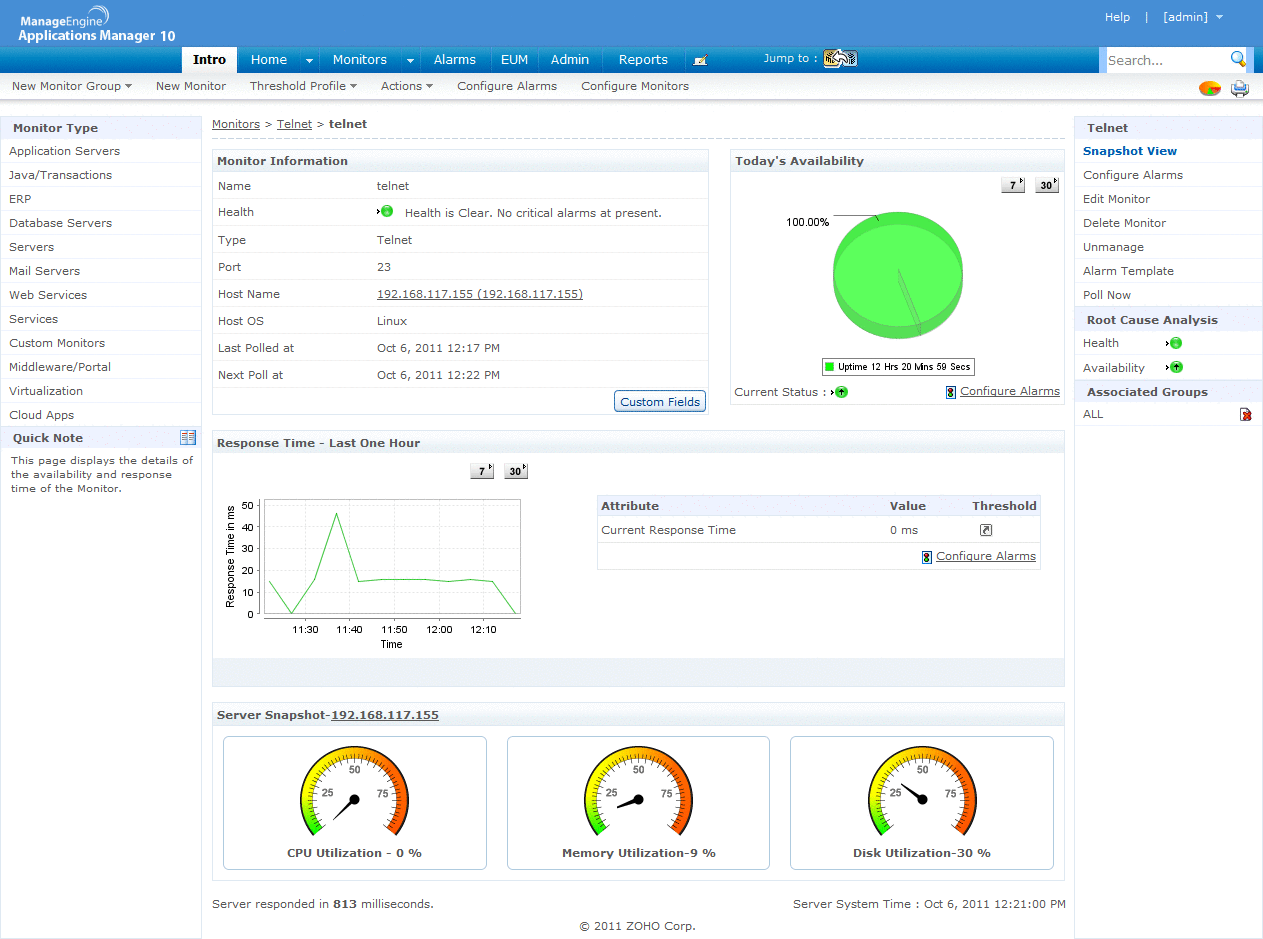Click the ALL associated groups alarm icon
Screen dimensions: 1263x939
click(x=1245, y=413)
